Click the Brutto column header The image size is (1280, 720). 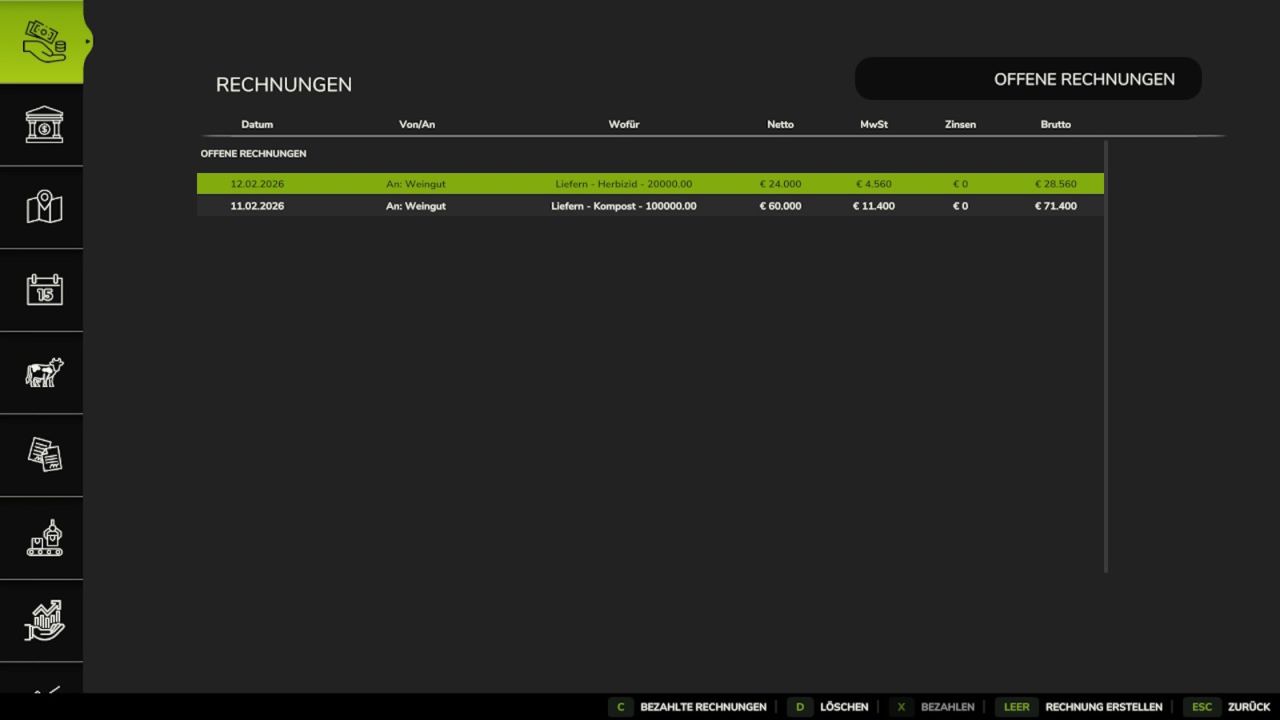pyautogui.click(x=1056, y=124)
